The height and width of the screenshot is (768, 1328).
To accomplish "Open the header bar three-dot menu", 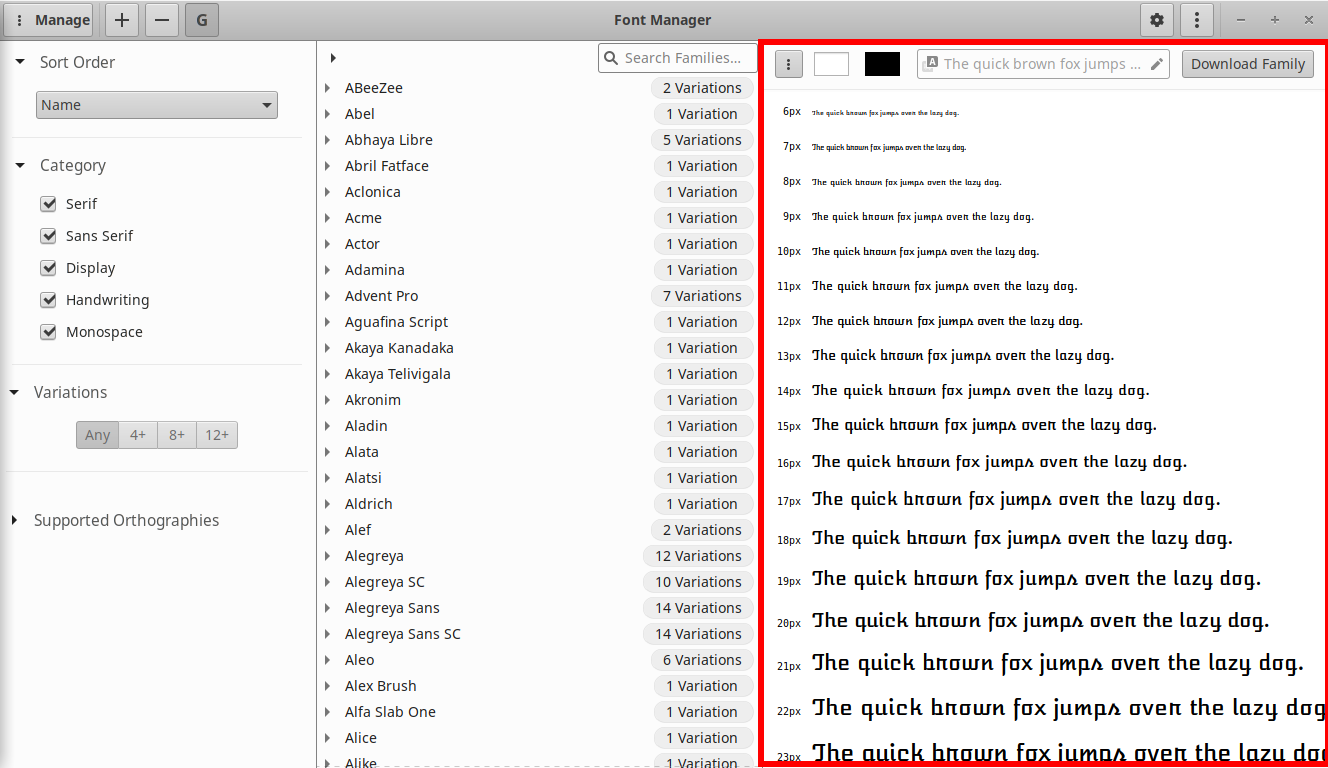I will [1197, 20].
